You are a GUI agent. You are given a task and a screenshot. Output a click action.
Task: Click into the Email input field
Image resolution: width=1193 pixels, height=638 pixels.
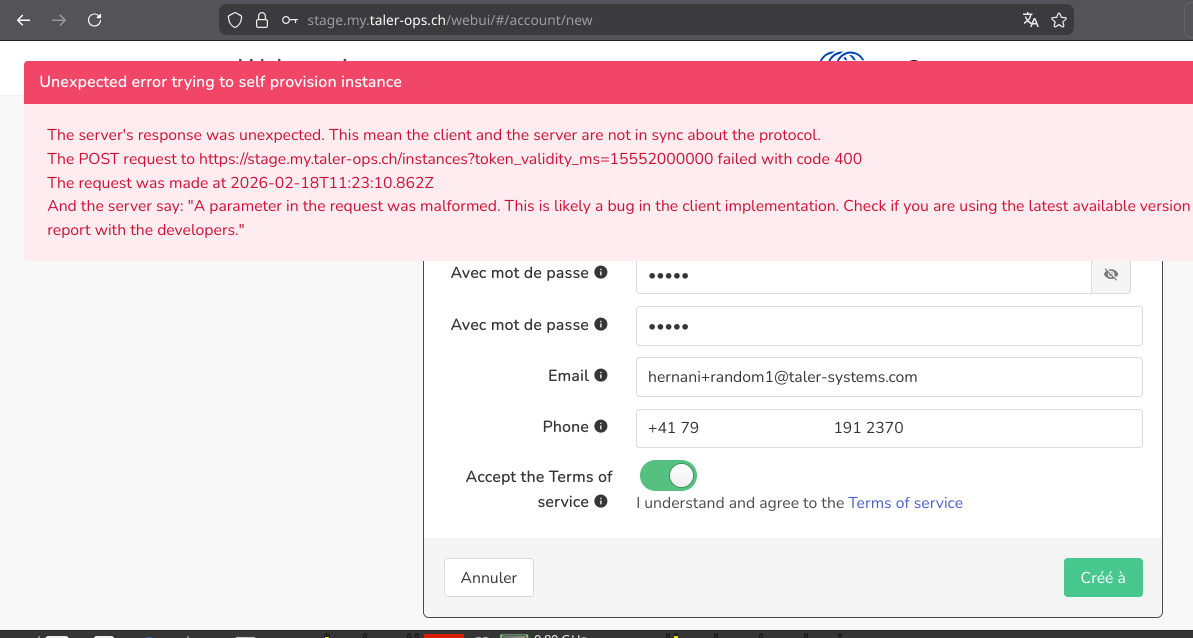(888, 377)
